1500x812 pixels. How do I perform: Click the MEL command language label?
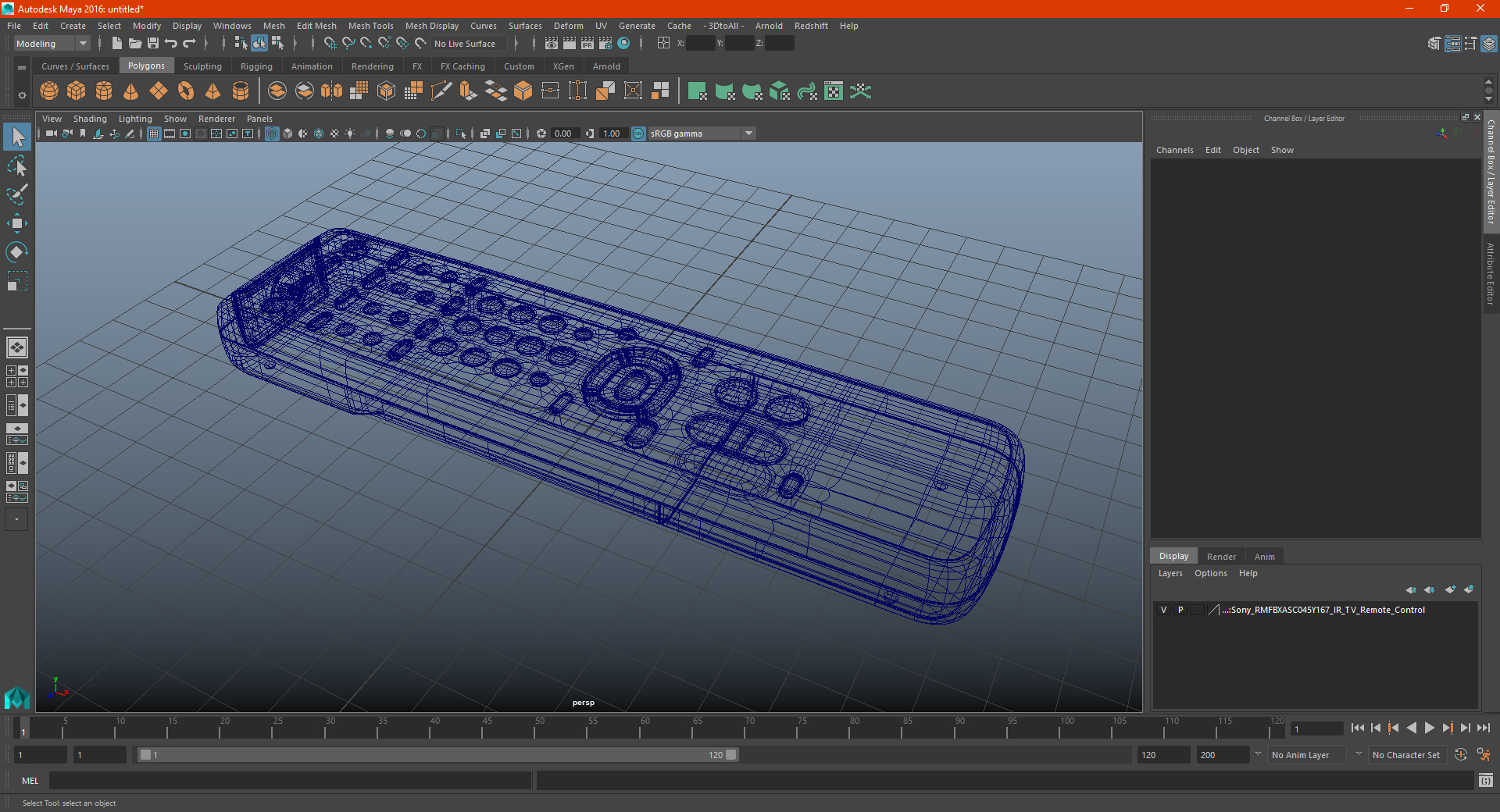(x=30, y=781)
